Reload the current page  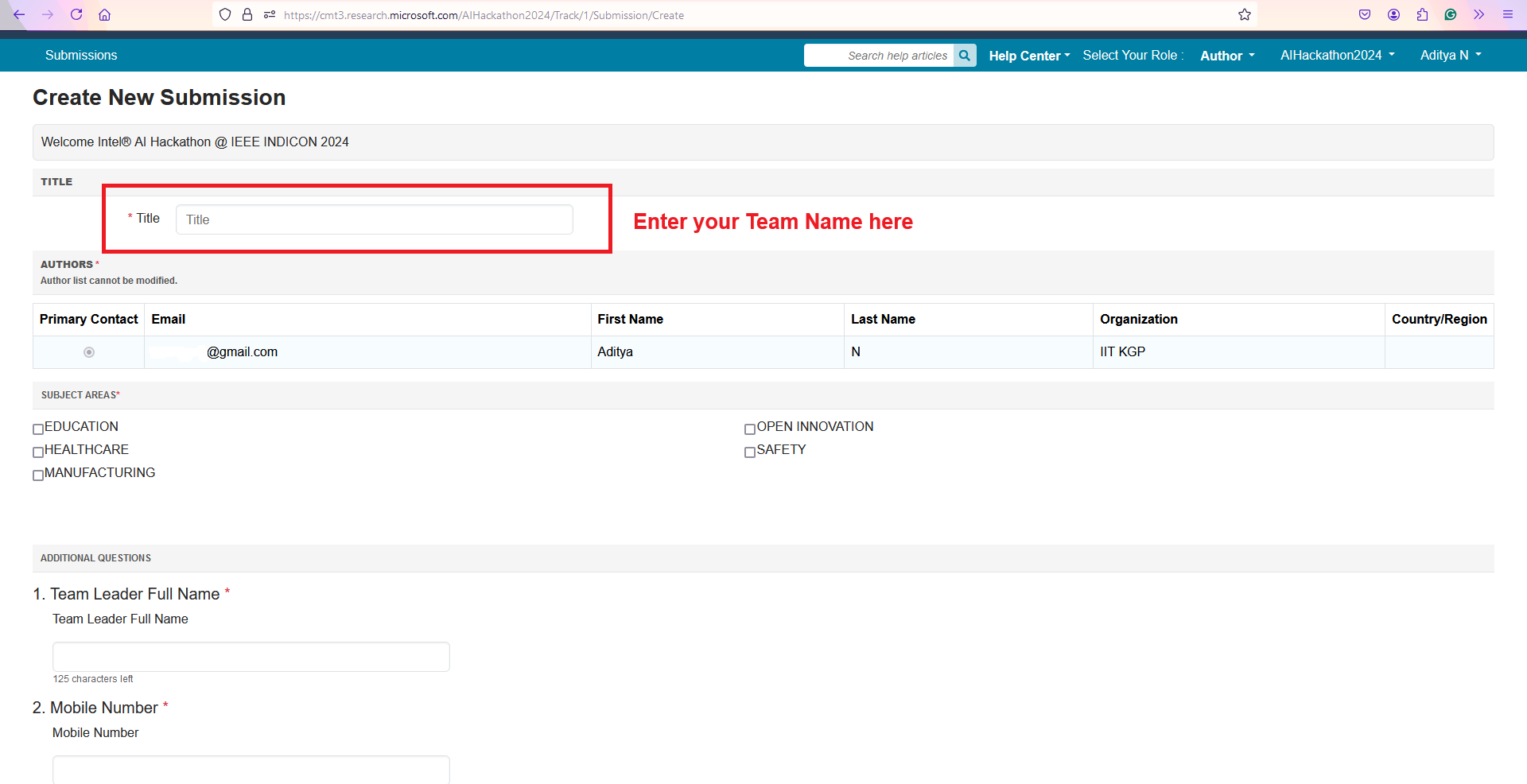tap(76, 14)
